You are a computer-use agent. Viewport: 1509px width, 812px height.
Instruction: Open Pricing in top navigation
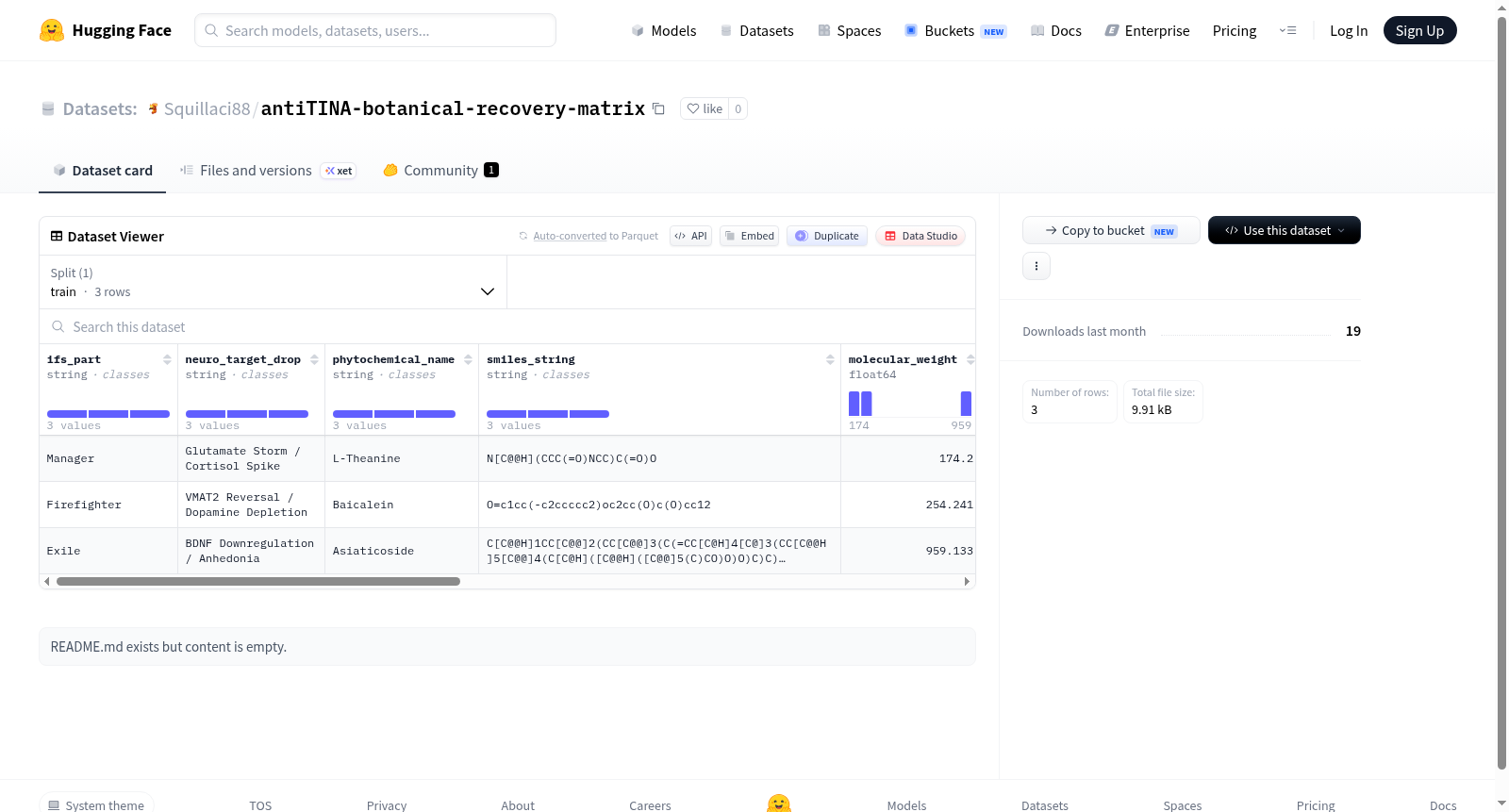pos(1235,30)
